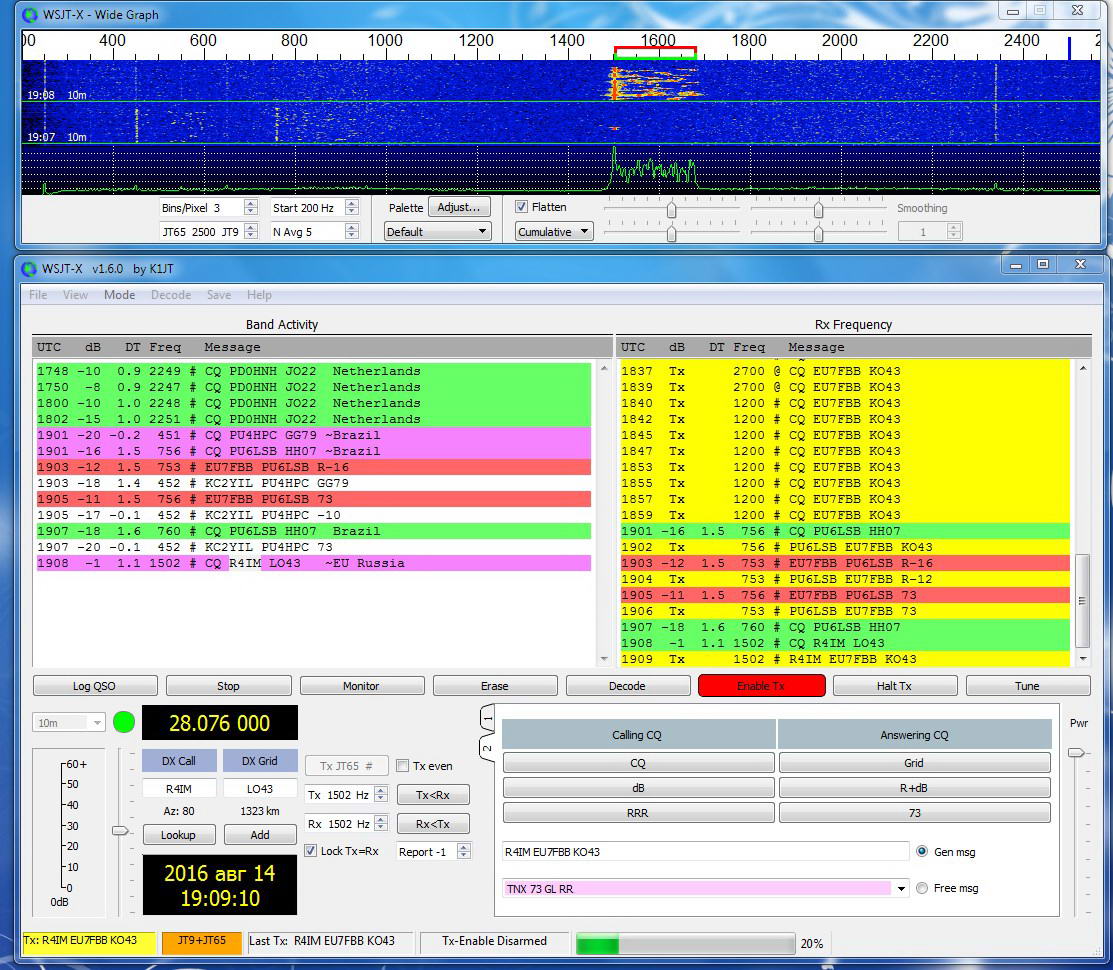This screenshot has height=970, width=1113.
Task: Select the Gen msg radio button
Action: pyautogui.click(x=921, y=851)
